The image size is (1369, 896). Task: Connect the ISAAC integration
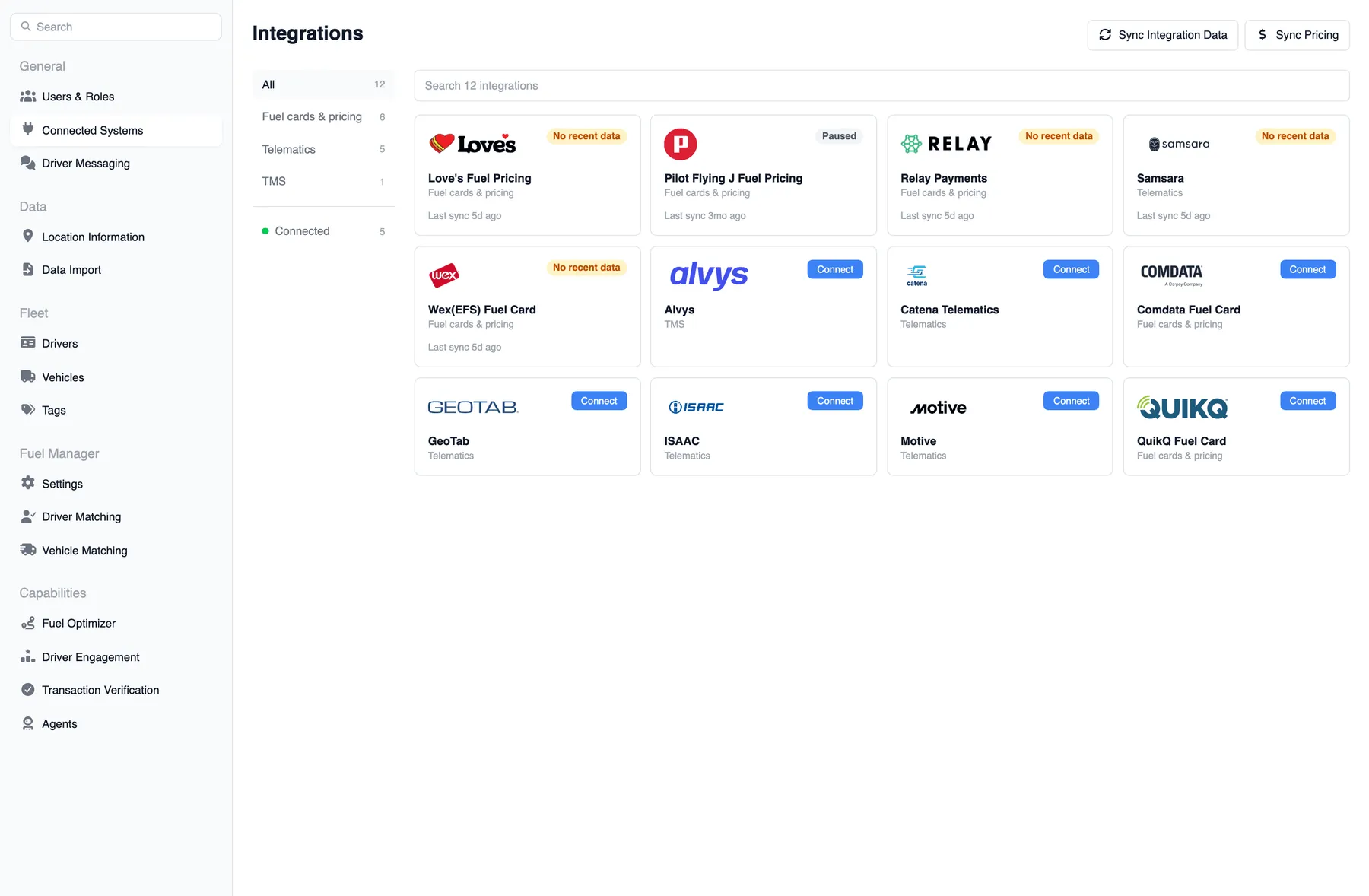tap(835, 401)
